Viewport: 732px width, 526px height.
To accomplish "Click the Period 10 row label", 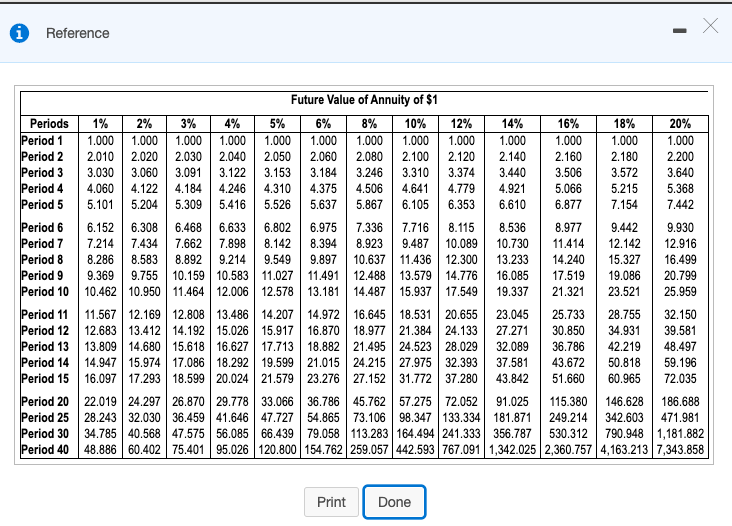I will pos(45,292).
